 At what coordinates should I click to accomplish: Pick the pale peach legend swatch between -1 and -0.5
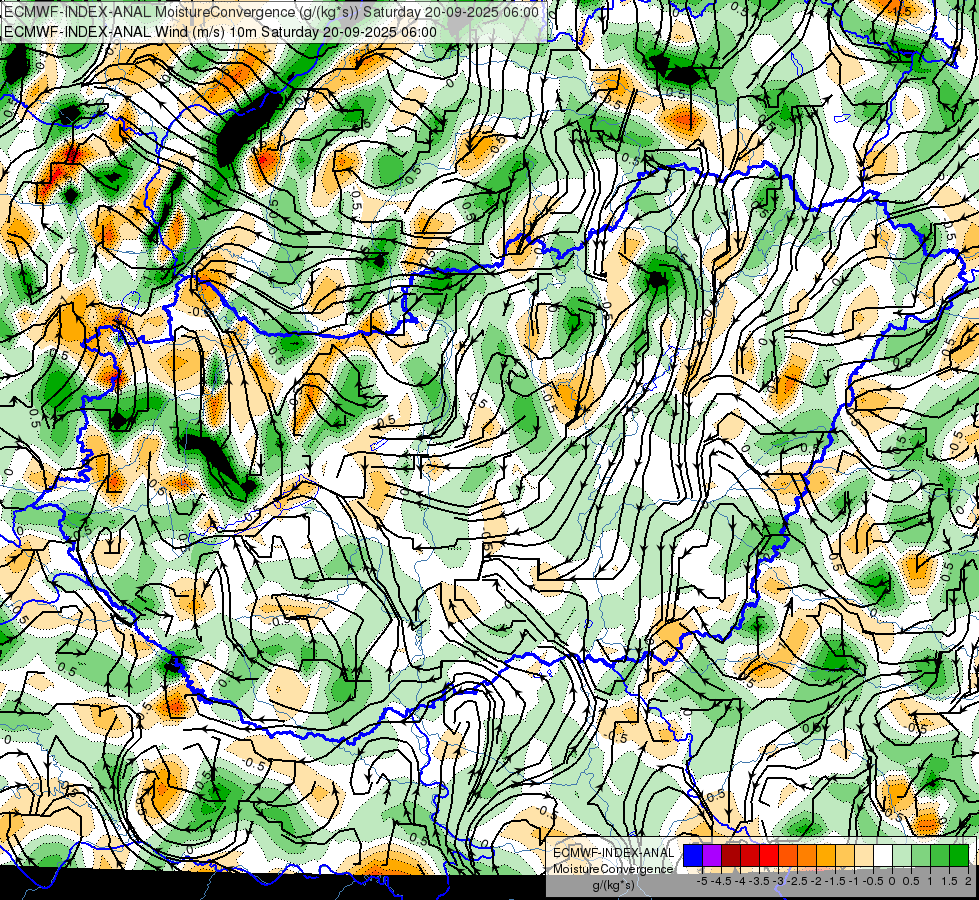(x=863, y=856)
